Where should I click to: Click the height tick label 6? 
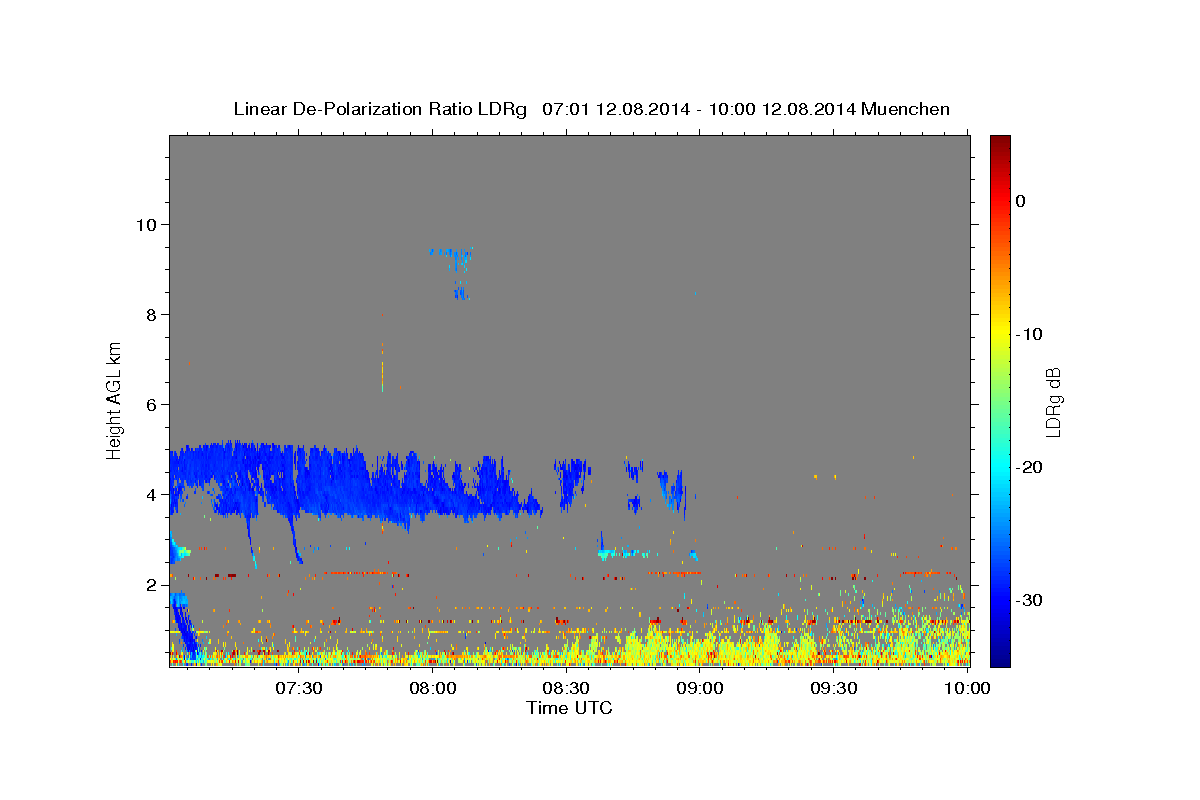[149, 404]
